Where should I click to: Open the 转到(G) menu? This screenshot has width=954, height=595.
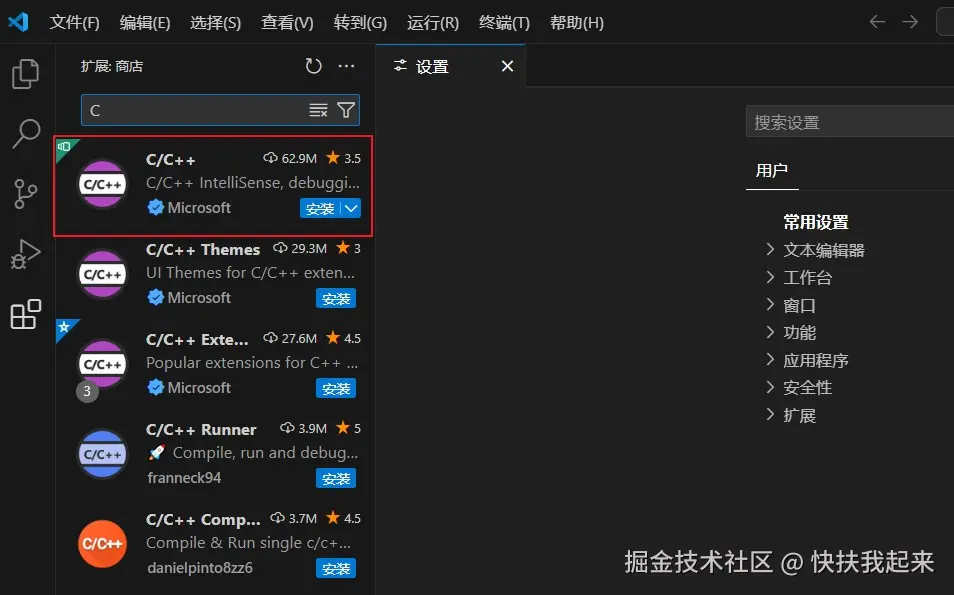coord(360,23)
